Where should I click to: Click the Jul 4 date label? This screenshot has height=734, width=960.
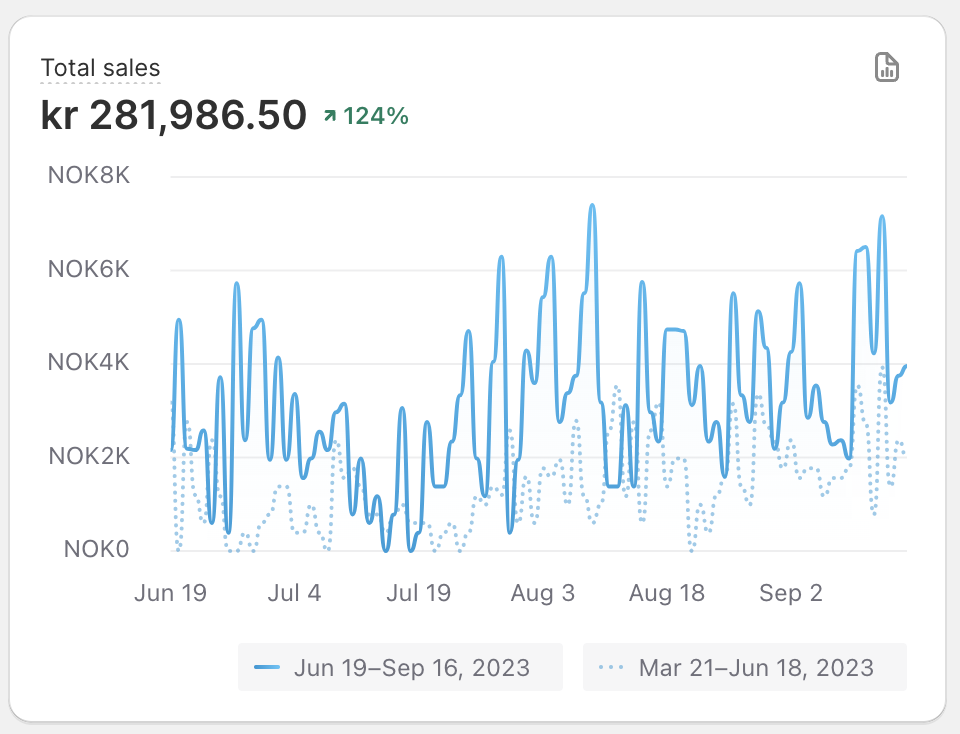tap(294, 593)
